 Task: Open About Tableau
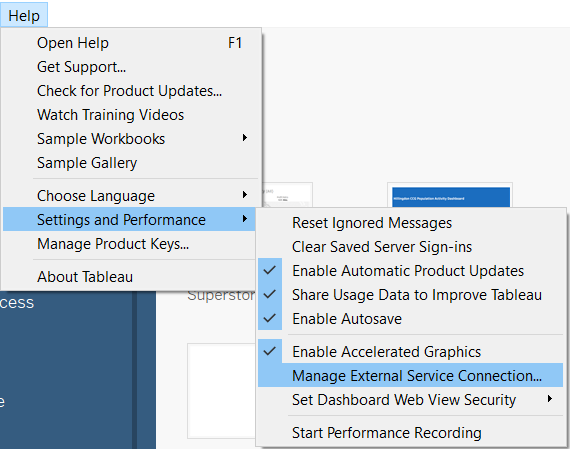click(x=129, y=277)
